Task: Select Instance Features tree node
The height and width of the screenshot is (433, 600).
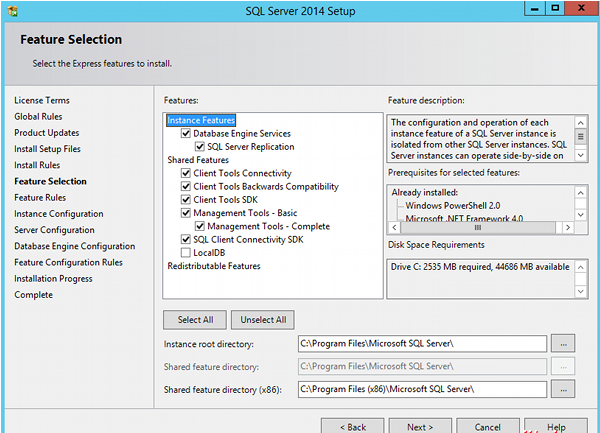Action: 201,120
